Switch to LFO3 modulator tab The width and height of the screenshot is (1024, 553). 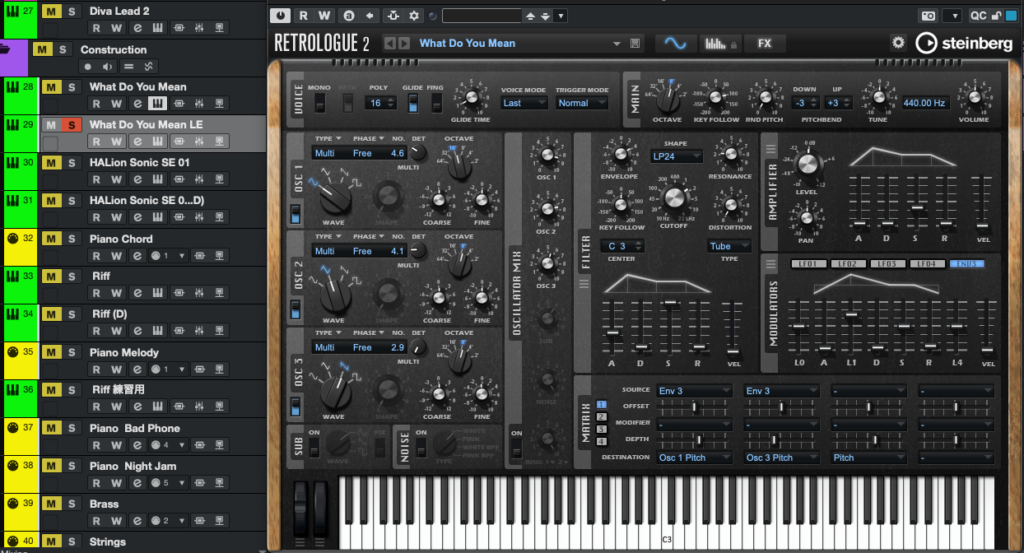(x=887, y=264)
